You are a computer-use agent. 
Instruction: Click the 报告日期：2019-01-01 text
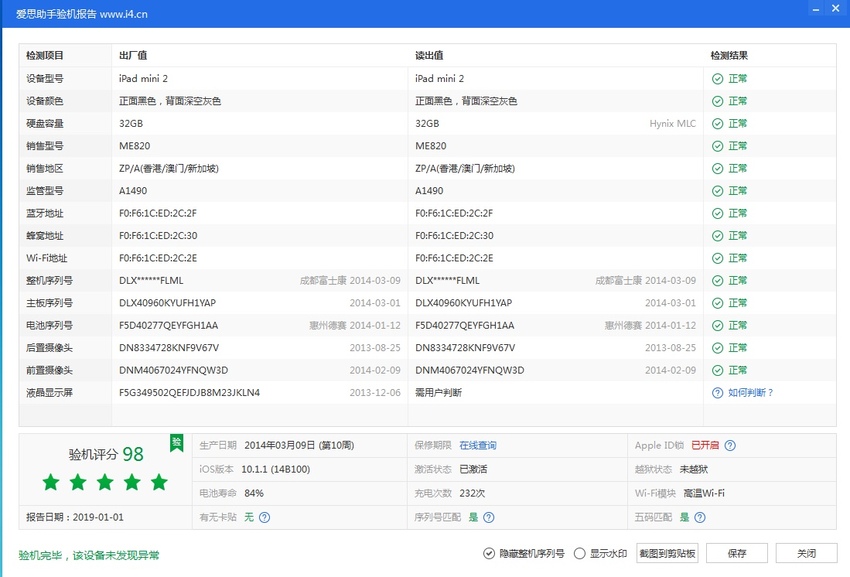pos(75,517)
